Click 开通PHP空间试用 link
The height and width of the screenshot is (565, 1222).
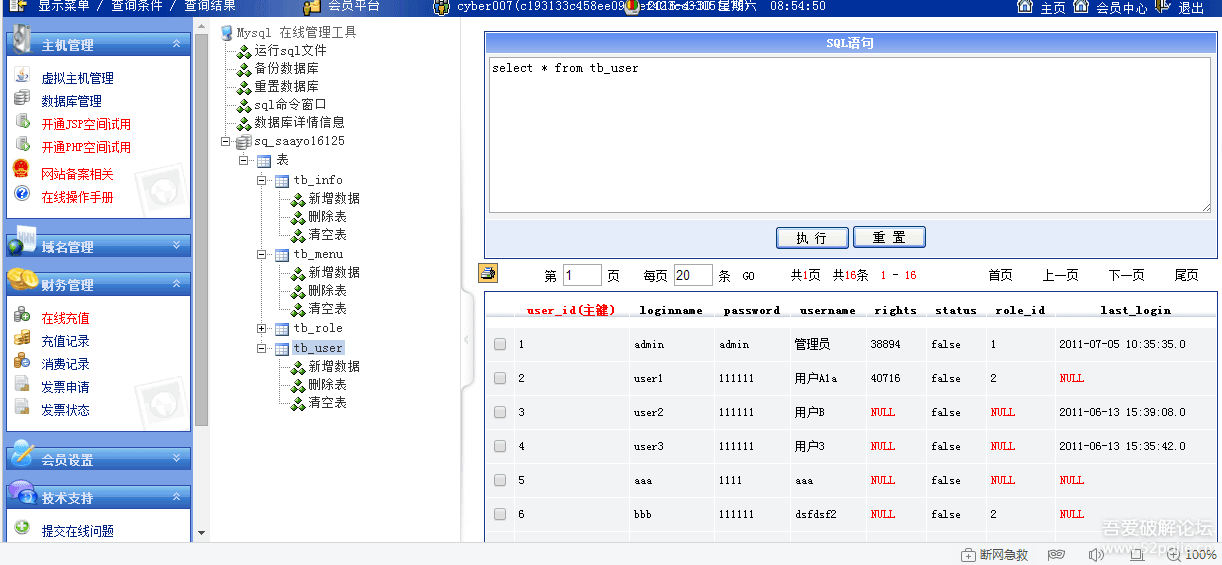pos(86,147)
